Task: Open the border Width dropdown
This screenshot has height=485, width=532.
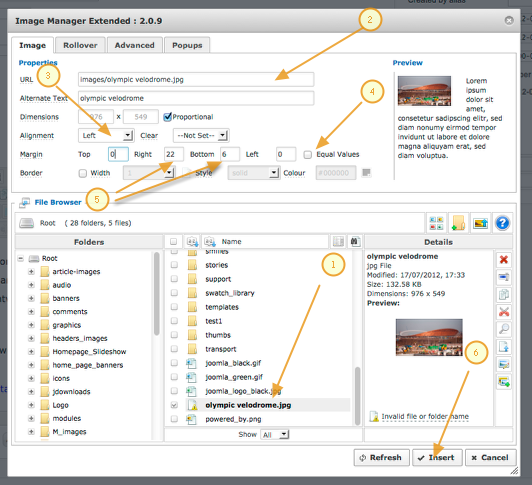Action: click(x=149, y=173)
